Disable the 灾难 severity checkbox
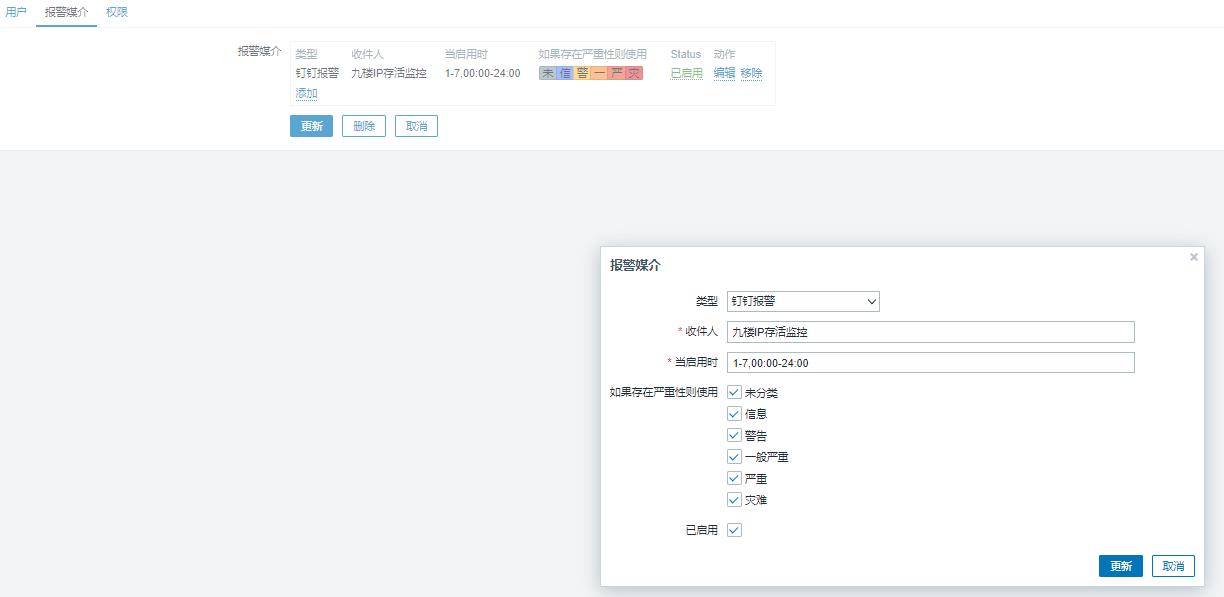 coord(734,500)
